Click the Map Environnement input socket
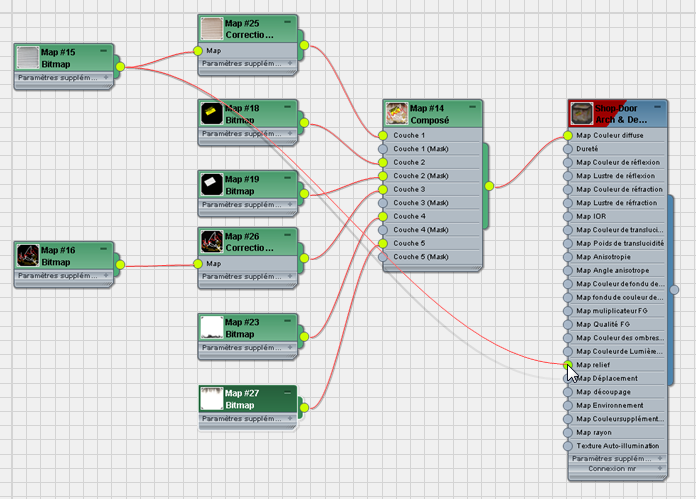The height and width of the screenshot is (499, 696). 568,405
